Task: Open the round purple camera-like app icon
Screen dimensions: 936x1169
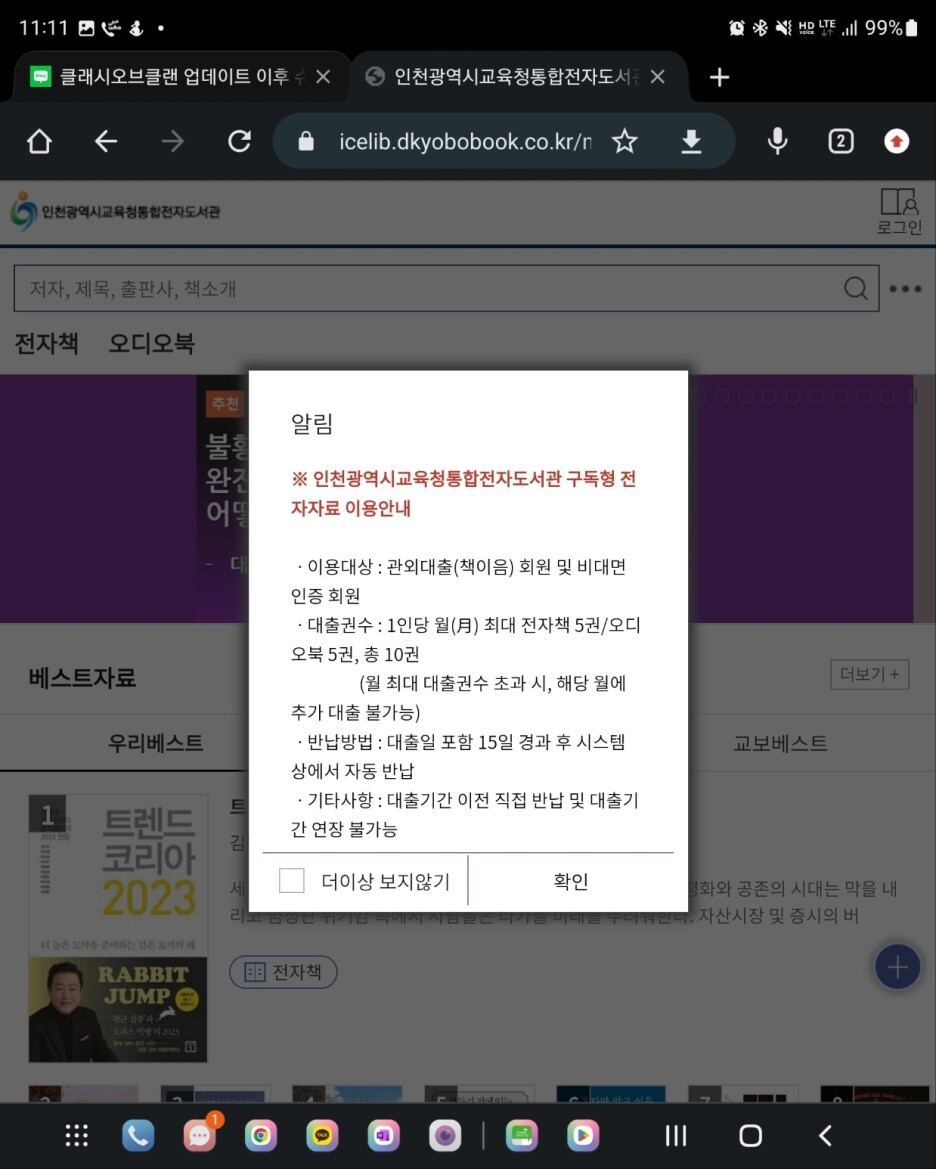Action: coord(445,1135)
